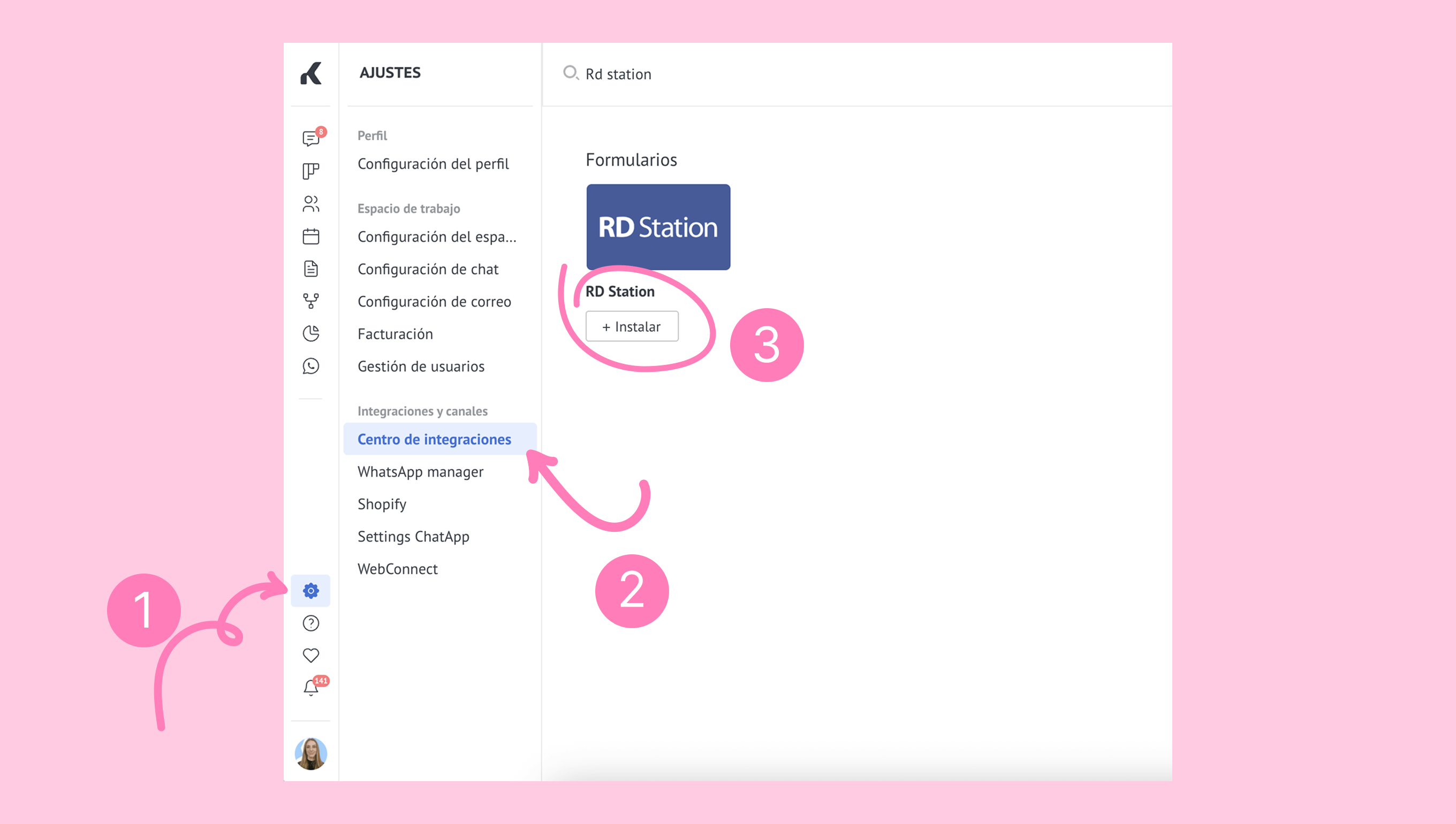
Task: Open the contacts people icon
Action: coord(311,204)
